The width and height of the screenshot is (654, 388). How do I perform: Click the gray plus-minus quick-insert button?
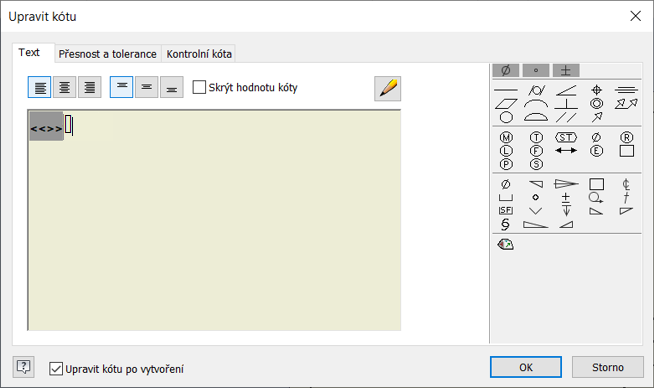(566, 71)
